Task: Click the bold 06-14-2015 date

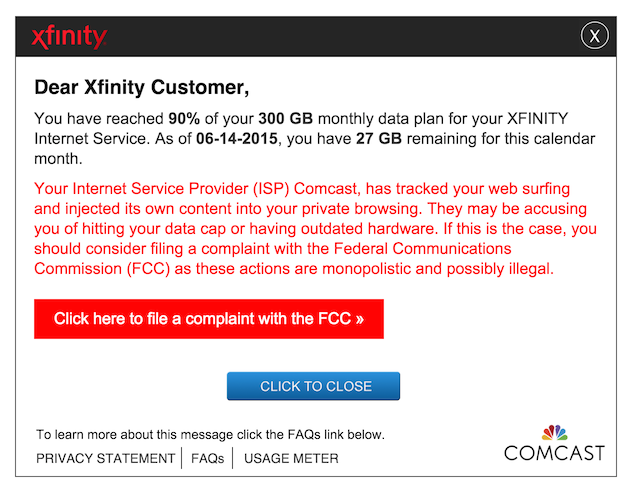Action: coord(237,139)
